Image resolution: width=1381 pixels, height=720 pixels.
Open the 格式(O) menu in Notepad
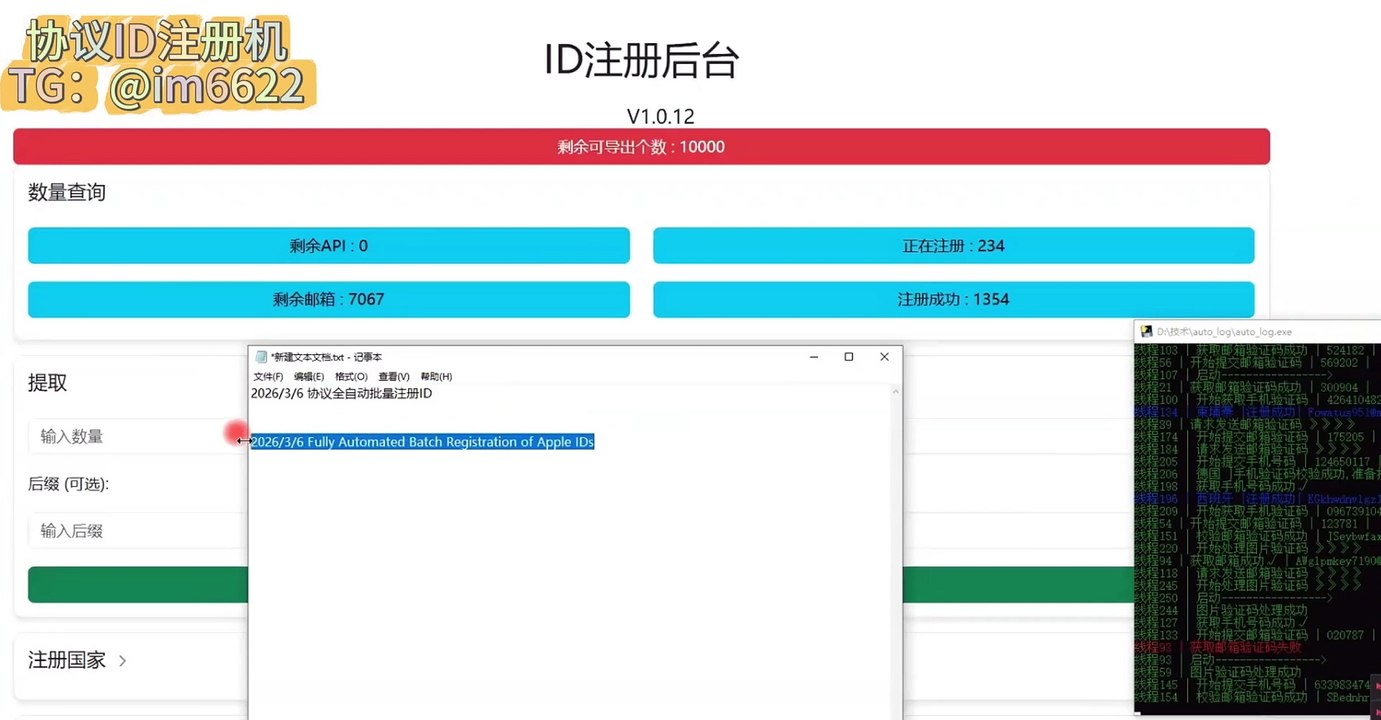(351, 377)
